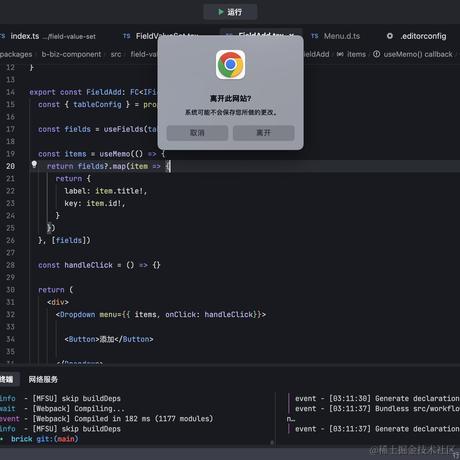Click the '<div>' tag on line 31
460x460 pixels.
pyautogui.click(x=58, y=302)
